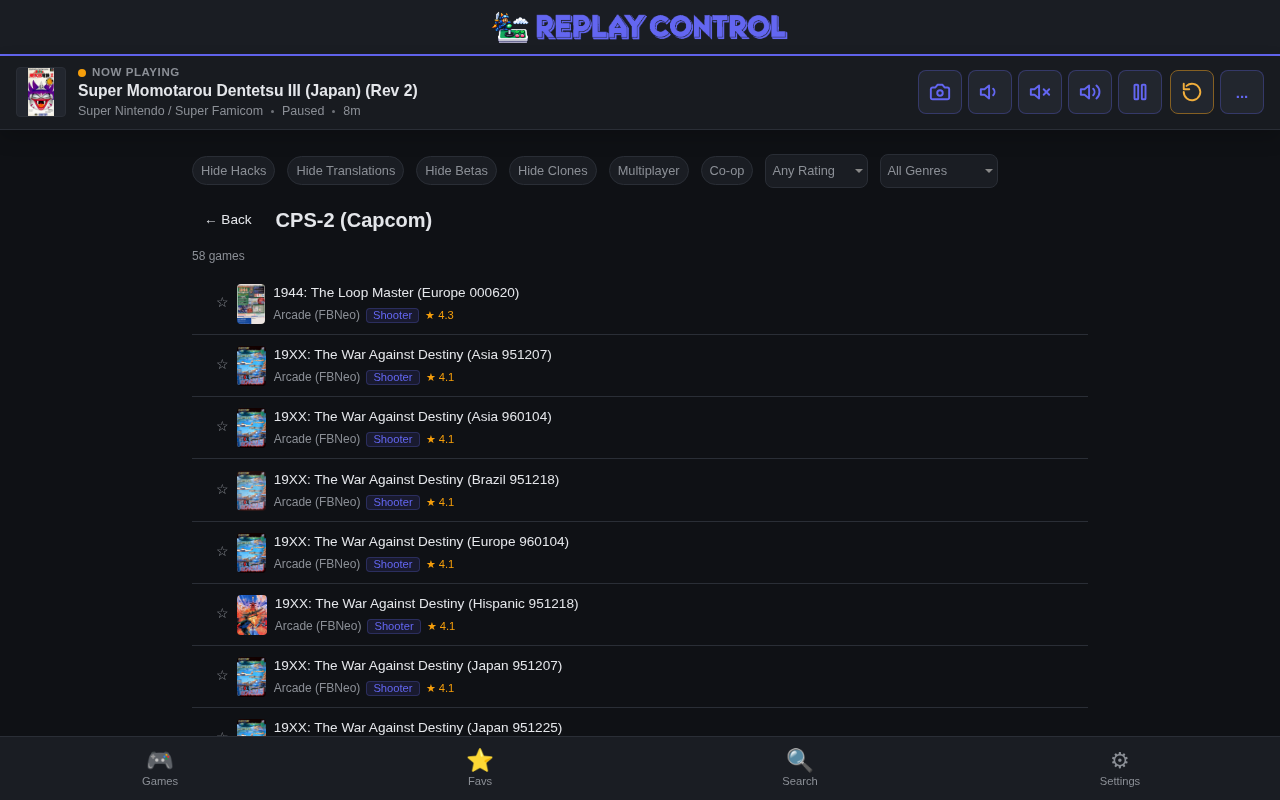Open the All Genres dropdown
This screenshot has width=1280, height=800.
click(x=939, y=171)
